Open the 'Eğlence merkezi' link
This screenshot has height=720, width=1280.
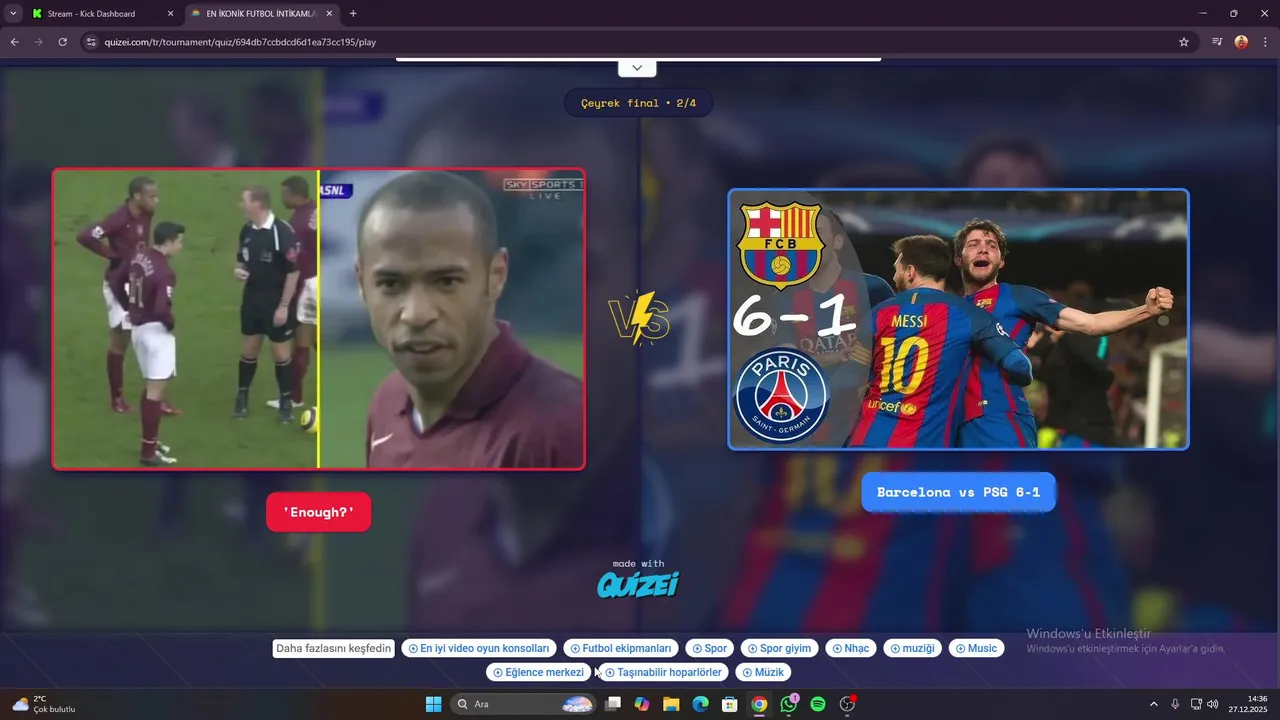[x=538, y=672]
